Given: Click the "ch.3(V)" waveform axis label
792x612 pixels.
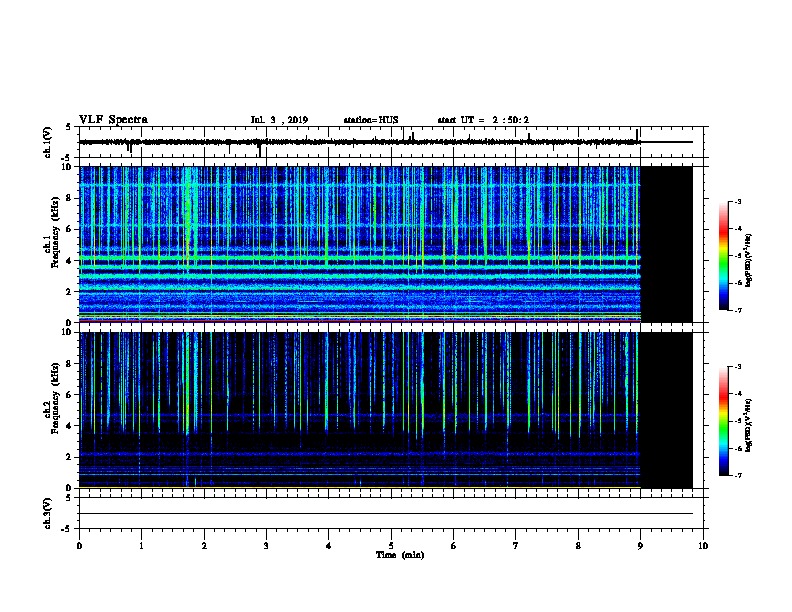Looking at the screenshot, I should (47, 513).
